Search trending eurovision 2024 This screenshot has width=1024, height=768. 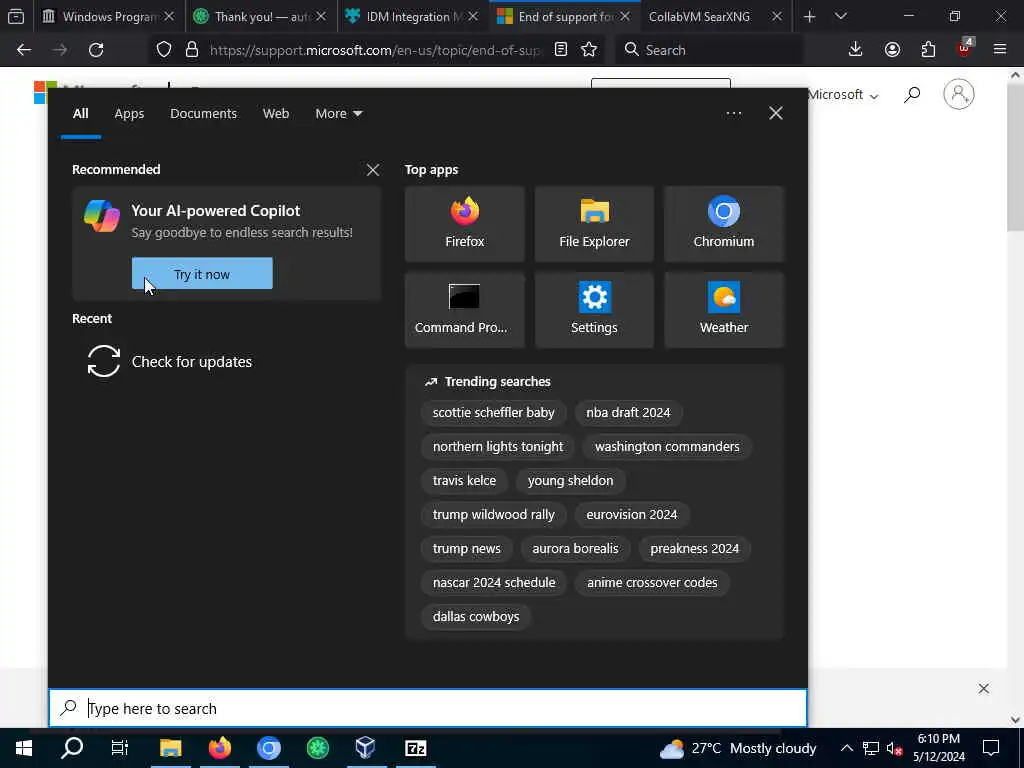tap(632, 515)
